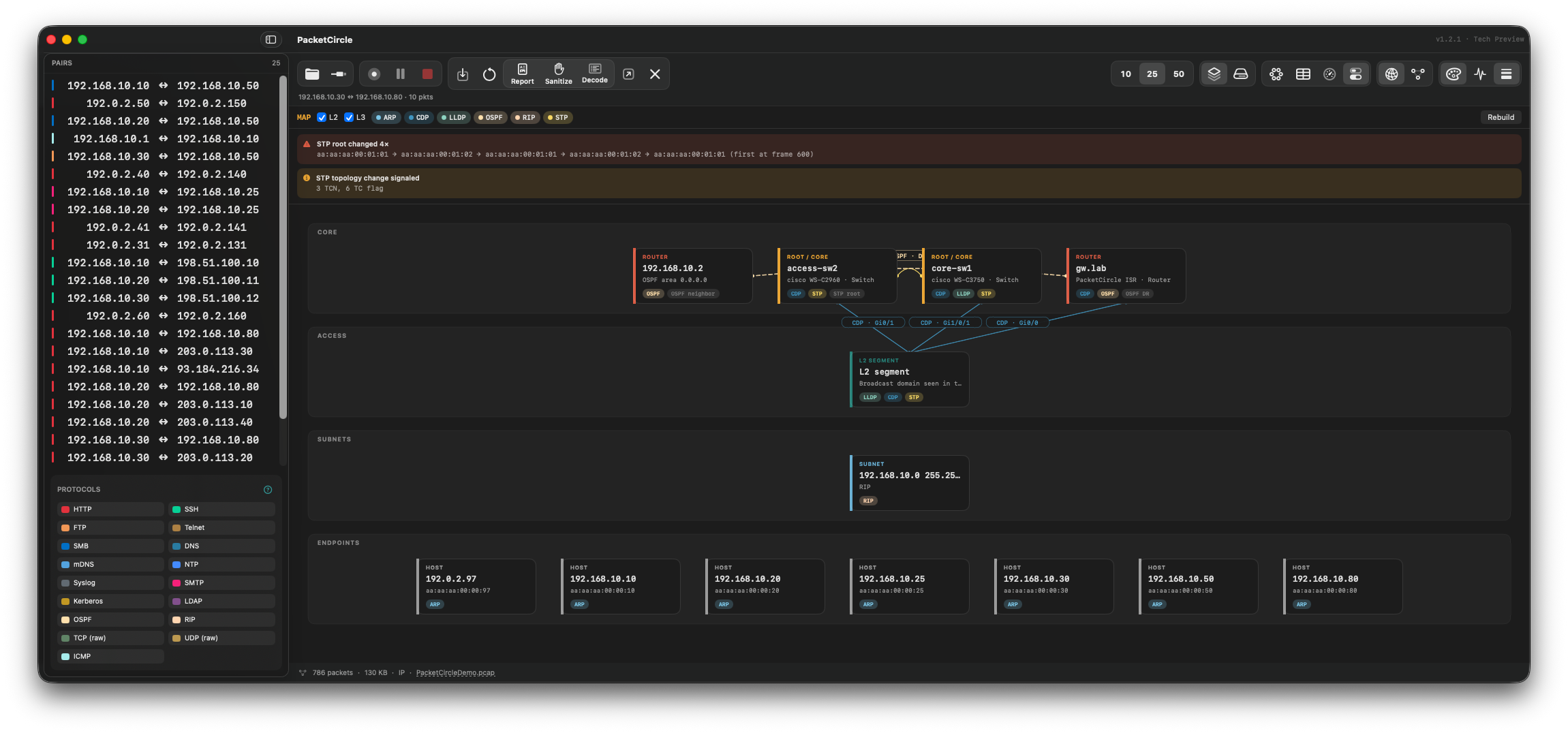This screenshot has width=1568, height=733.
Task: Set pair limit to 25
Action: (x=1152, y=74)
